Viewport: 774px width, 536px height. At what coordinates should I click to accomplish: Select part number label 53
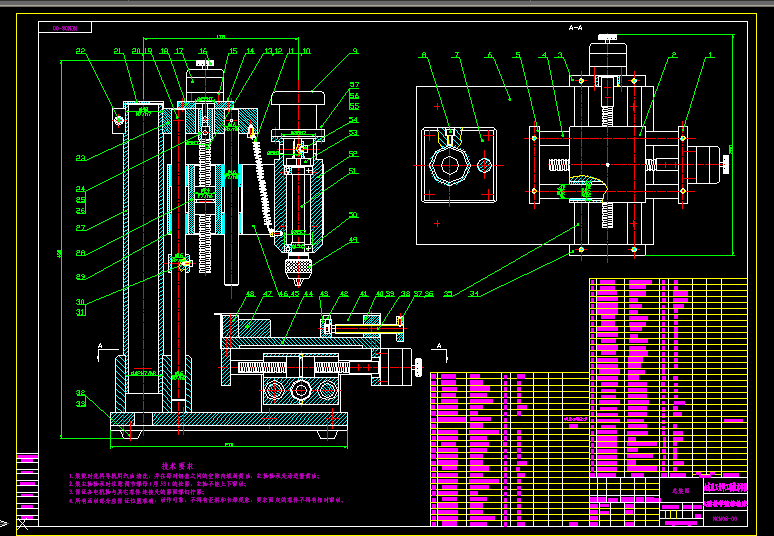point(353,133)
